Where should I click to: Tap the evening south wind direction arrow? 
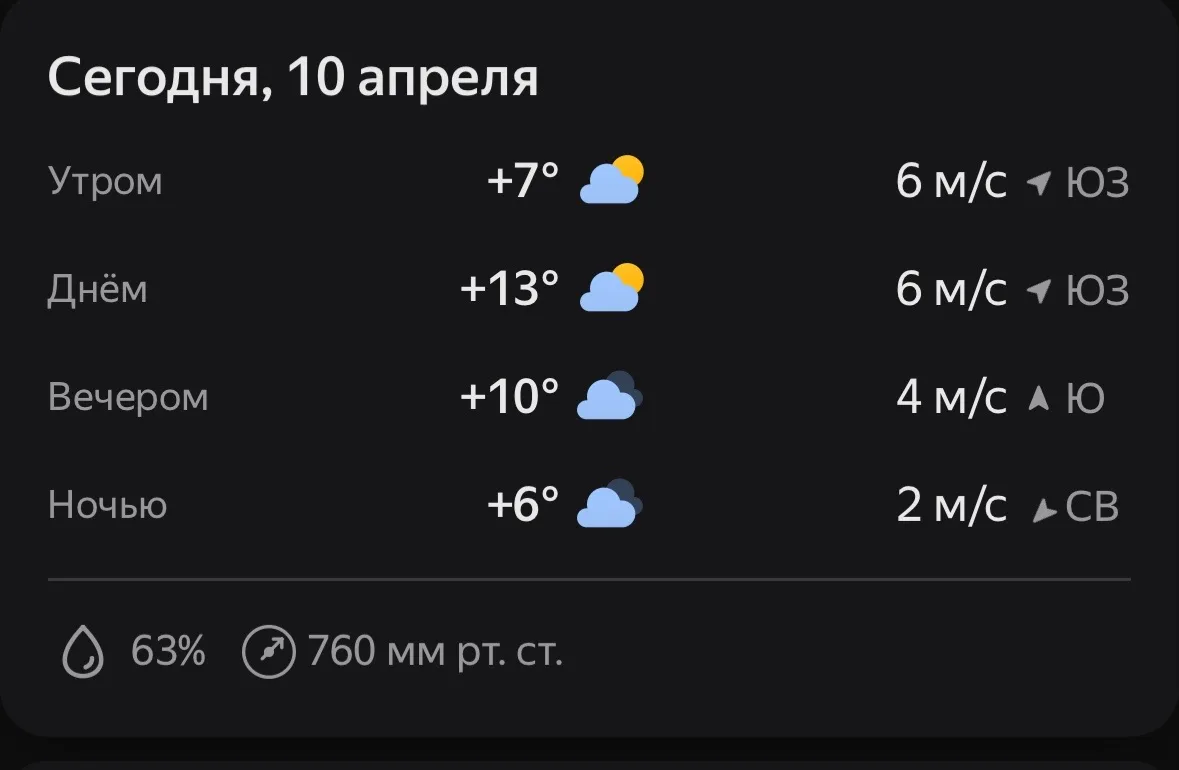pos(1040,398)
